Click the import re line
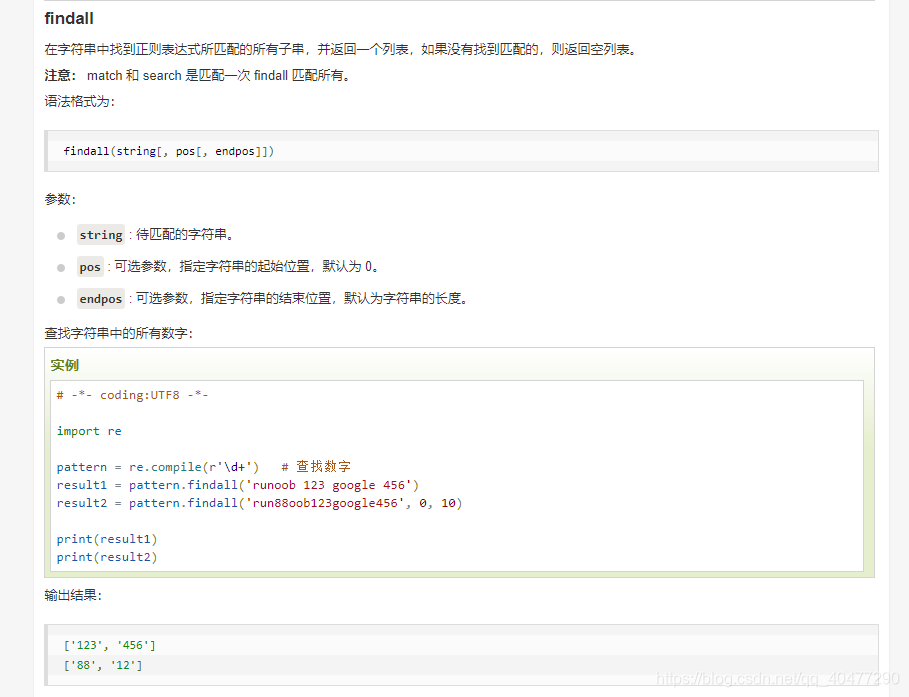 89,431
